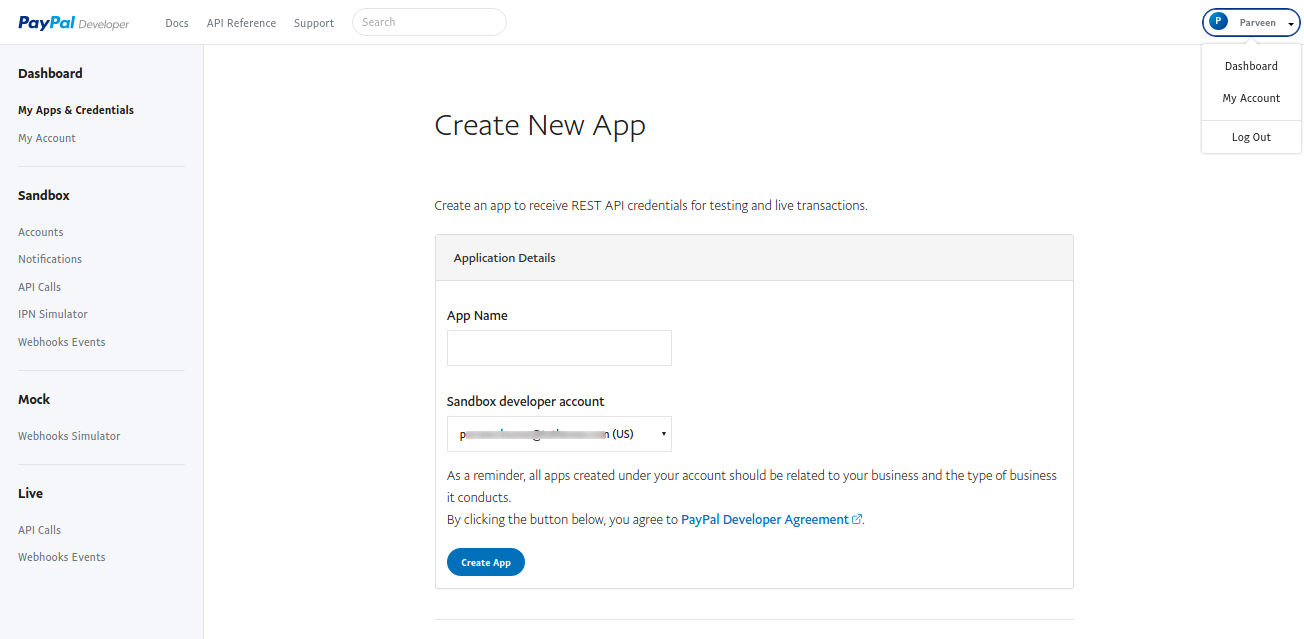Open Sandbox Notifications page
The height and width of the screenshot is (639, 1304).
50,259
